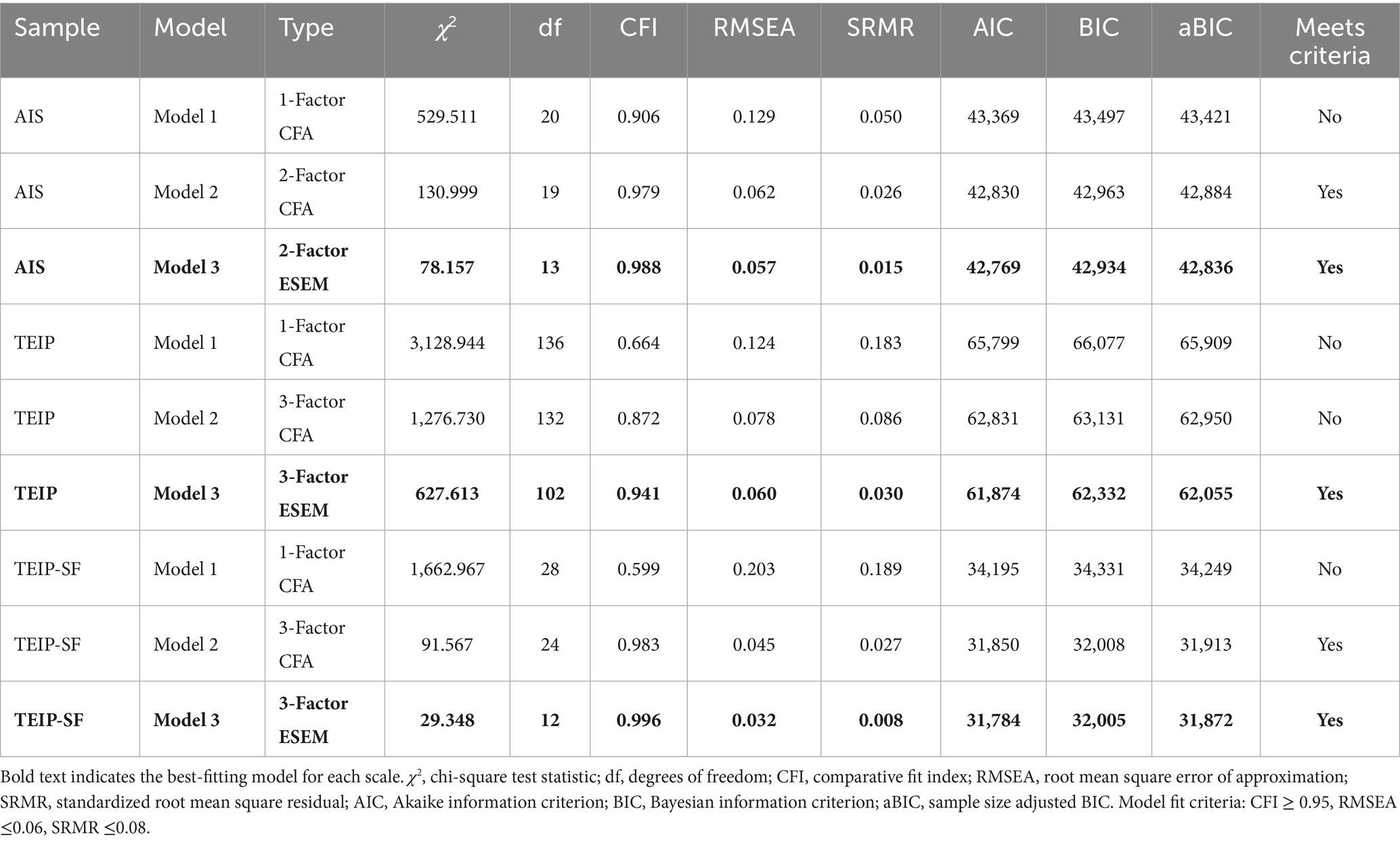Click the bold CFI value 0.996
Viewport: 1400px width, 844px height.
click(638, 720)
